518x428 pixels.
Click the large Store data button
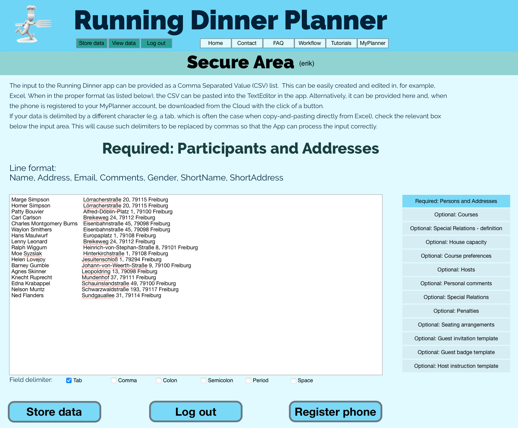click(x=54, y=412)
